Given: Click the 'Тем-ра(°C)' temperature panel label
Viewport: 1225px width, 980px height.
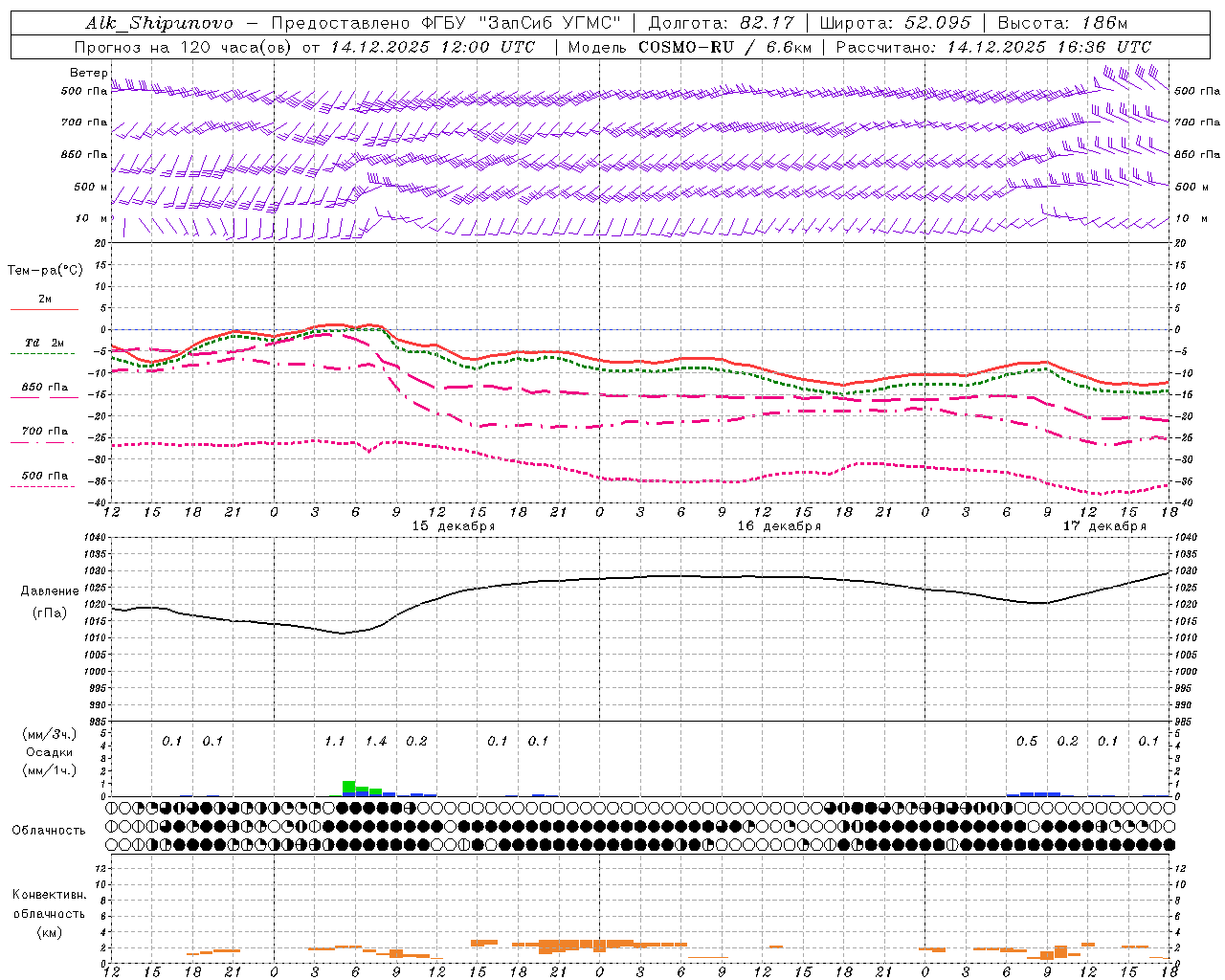Looking at the screenshot, I should (45, 271).
